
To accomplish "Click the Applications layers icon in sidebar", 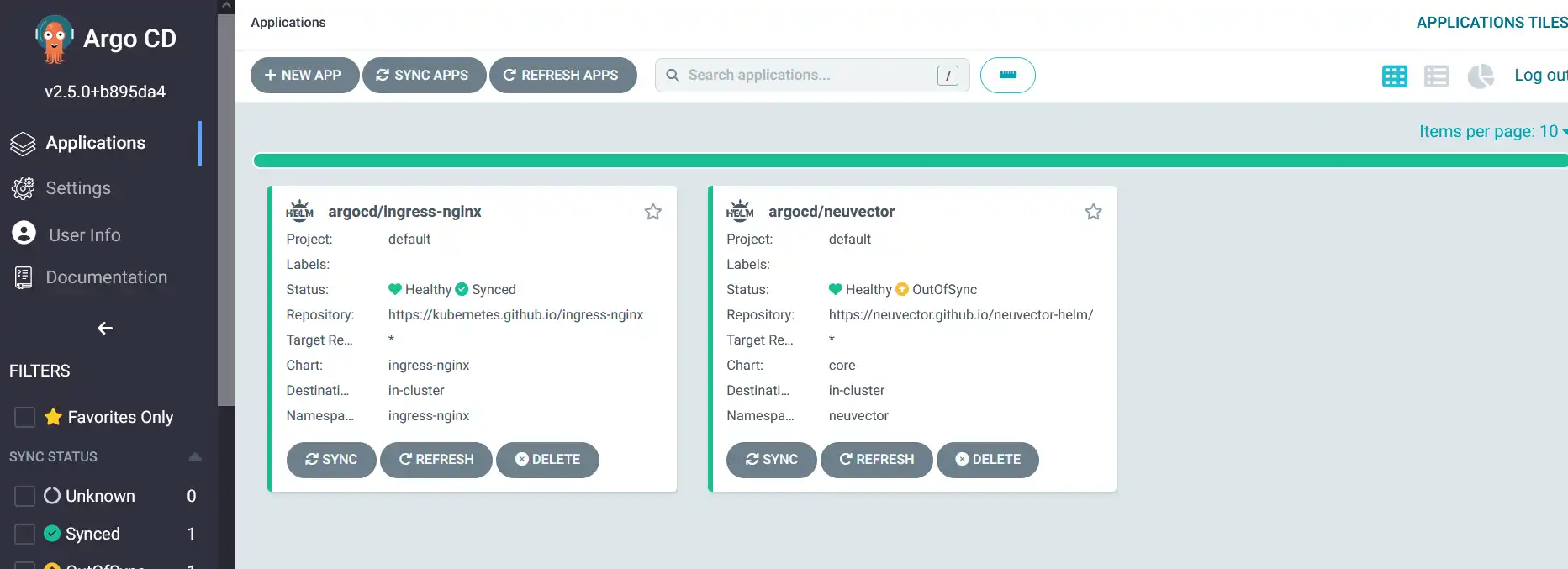I will pyautogui.click(x=24, y=144).
